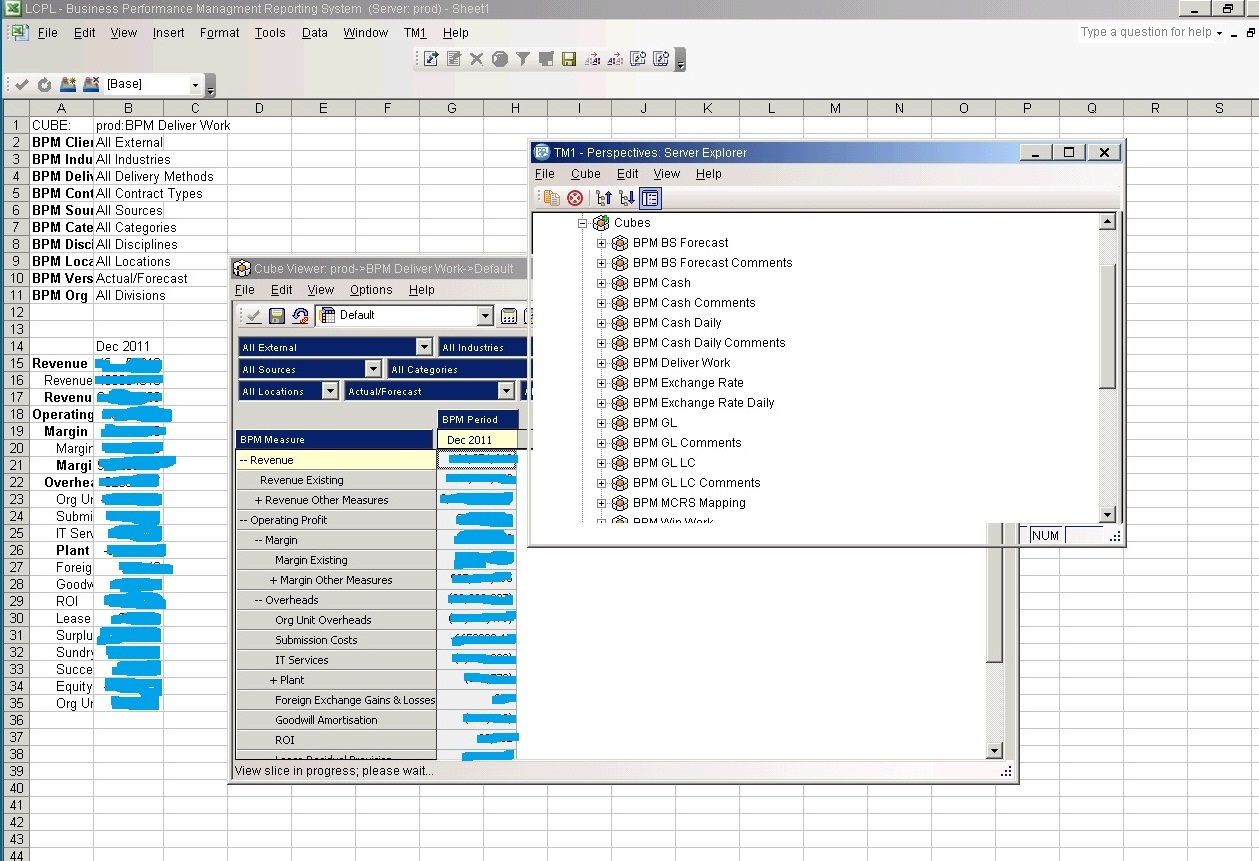This screenshot has width=1259, height=861.
Task: Toggle the properties pane icon in Server Explorer
Action: [x=650, y=198]
